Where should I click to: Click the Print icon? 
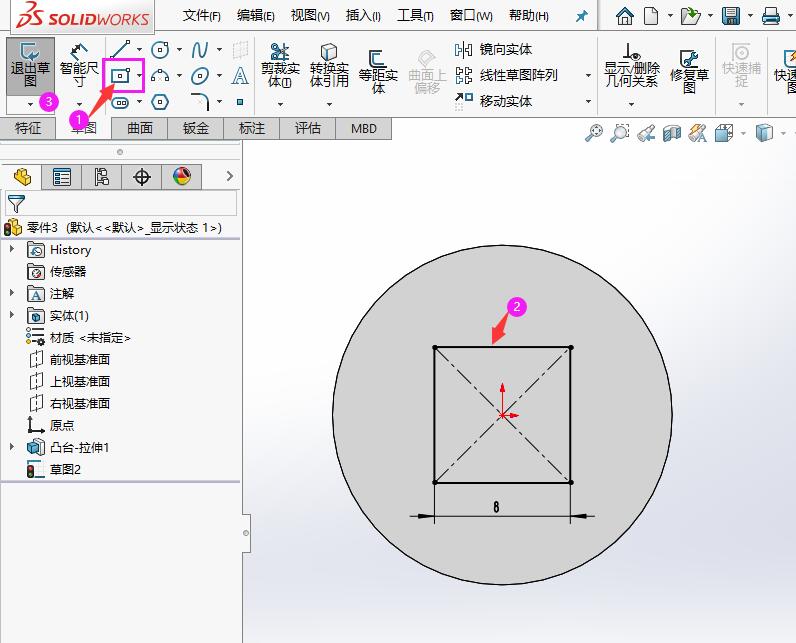pos(771,16)
